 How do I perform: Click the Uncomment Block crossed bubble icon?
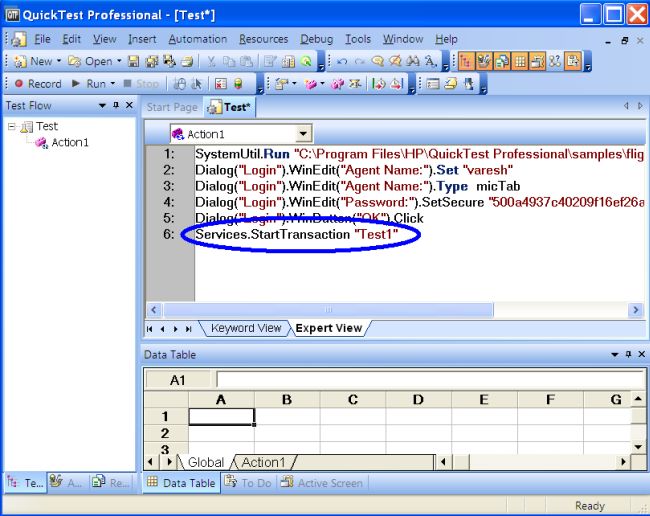click(x=395, y=61)
